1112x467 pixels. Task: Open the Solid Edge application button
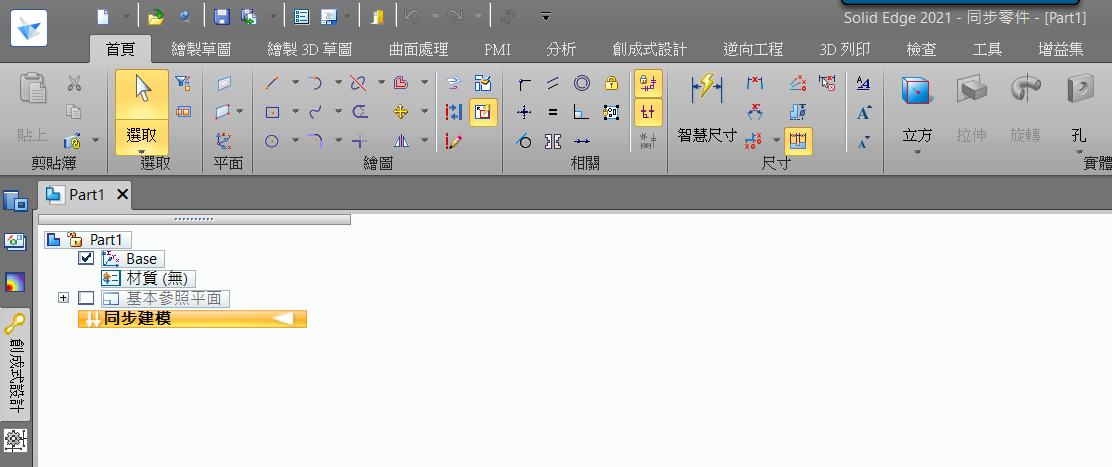(29, 28)
